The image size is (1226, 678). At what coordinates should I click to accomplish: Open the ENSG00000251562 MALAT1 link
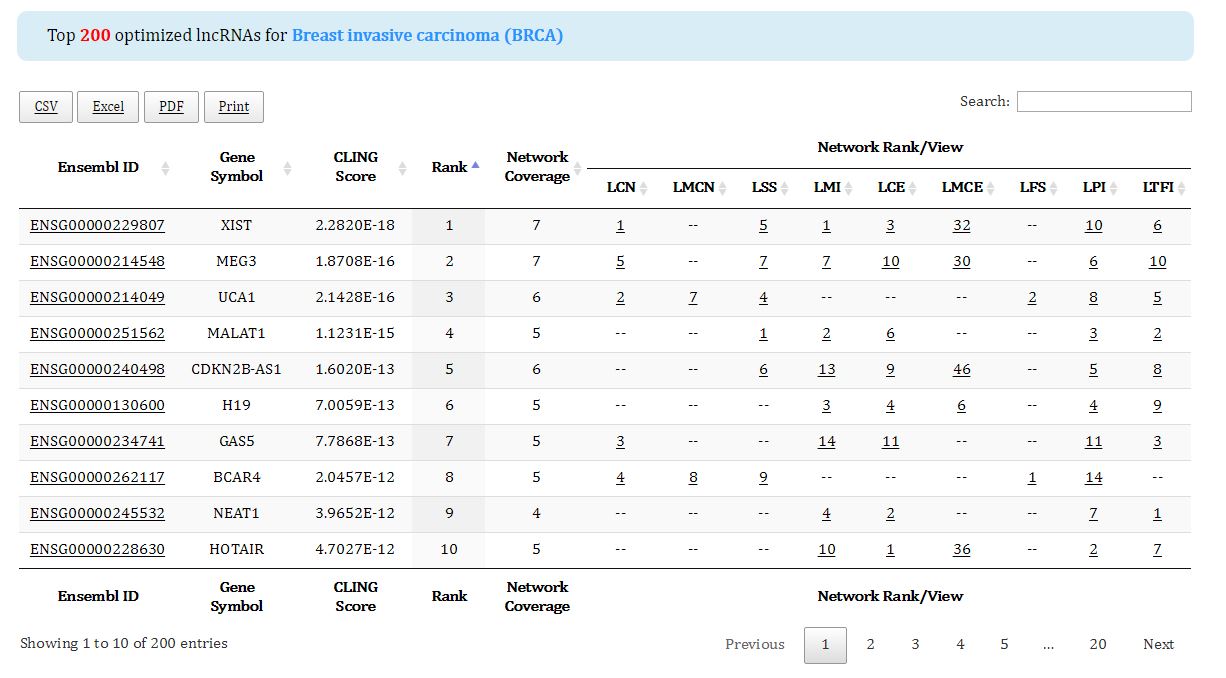pos(97,334)
